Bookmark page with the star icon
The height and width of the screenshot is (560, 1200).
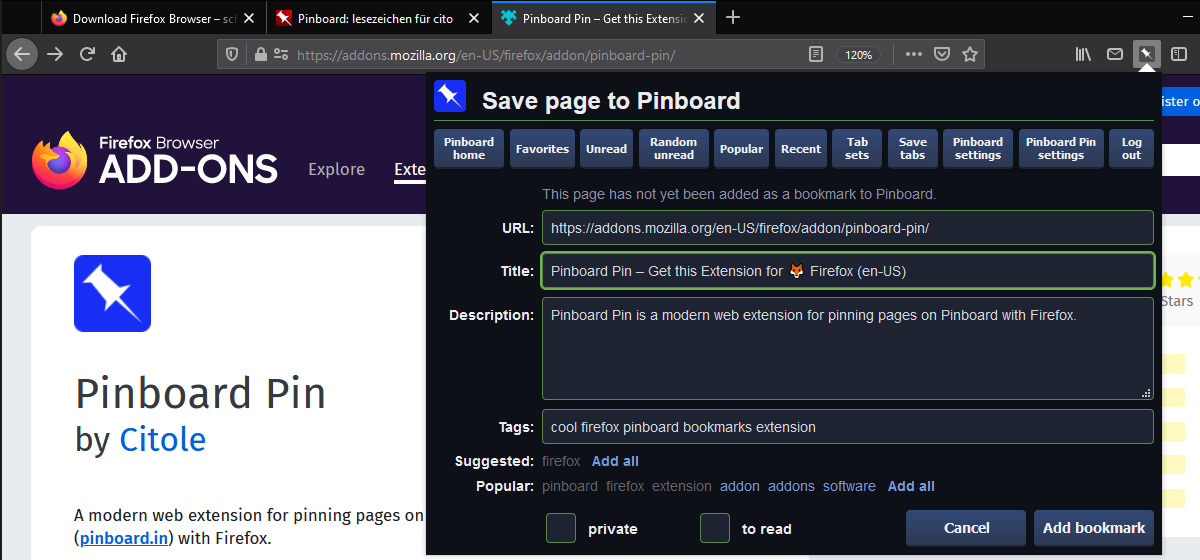[969, 54]
